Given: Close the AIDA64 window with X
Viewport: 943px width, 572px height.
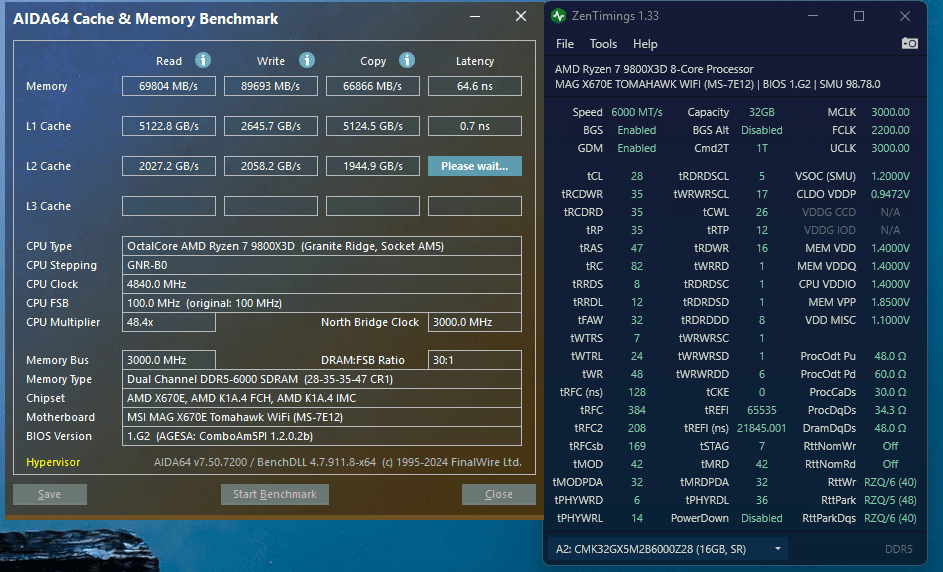Looking at the screenshot, I should [x=521, y=17].
